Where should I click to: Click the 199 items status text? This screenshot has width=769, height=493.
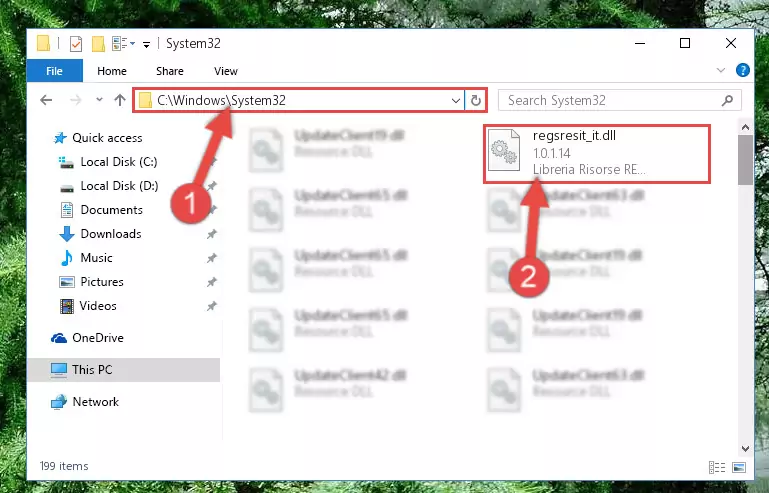pyautogui.click(x=64, y=466)
